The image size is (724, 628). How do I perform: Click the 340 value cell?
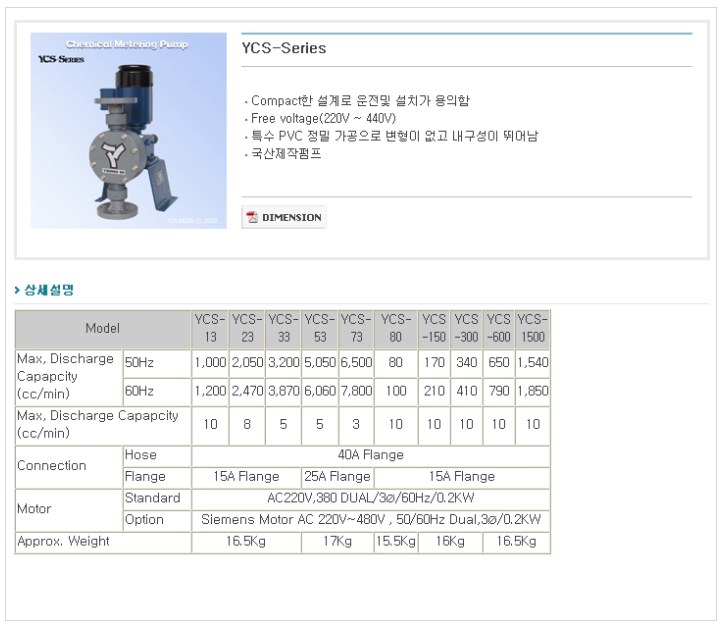466,363
